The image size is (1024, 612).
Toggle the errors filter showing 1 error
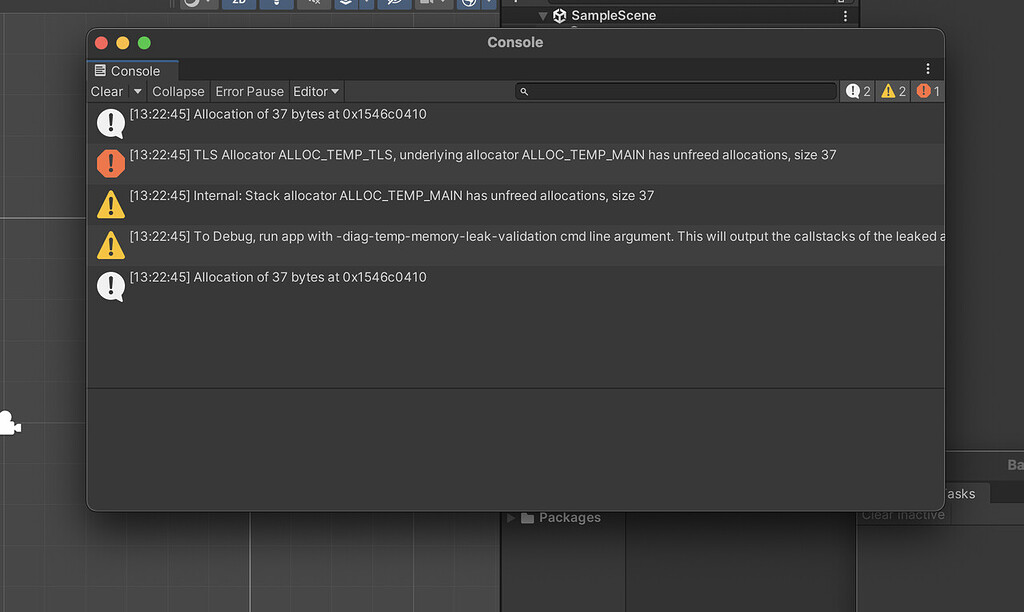pos(927,91)
